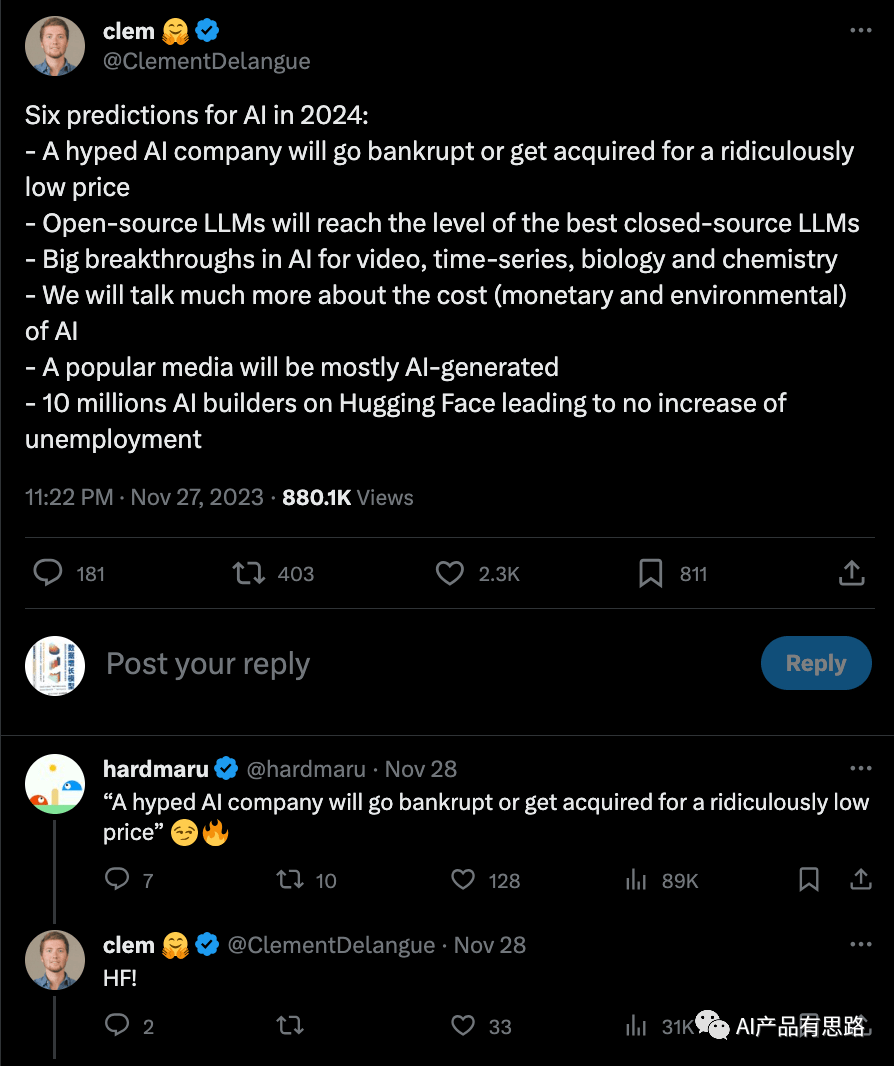Bookmark the main tweet by clem

pos(651,573)
